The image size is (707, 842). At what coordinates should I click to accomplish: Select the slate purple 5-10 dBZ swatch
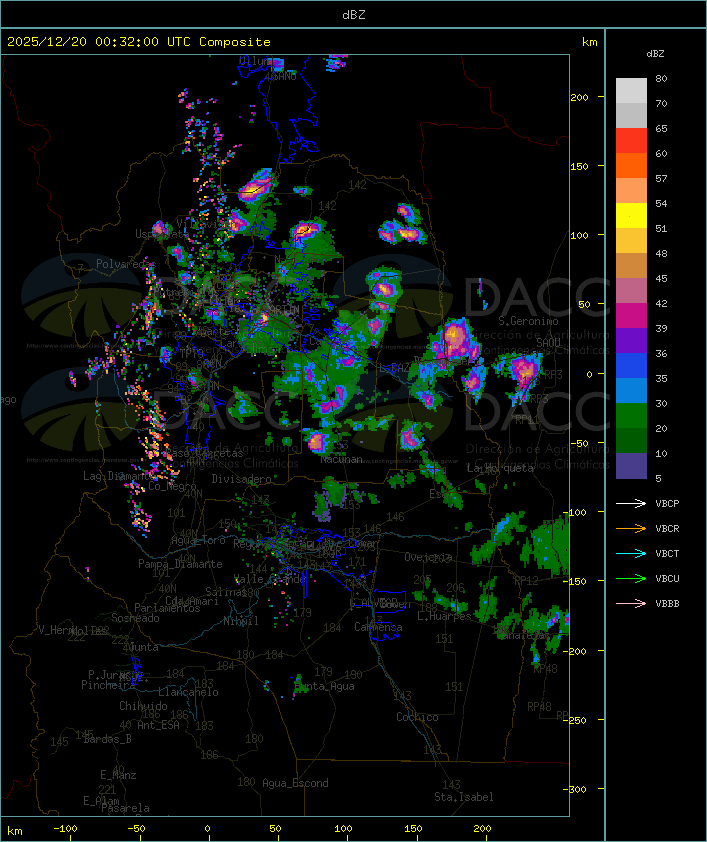[x=631, y=465]
